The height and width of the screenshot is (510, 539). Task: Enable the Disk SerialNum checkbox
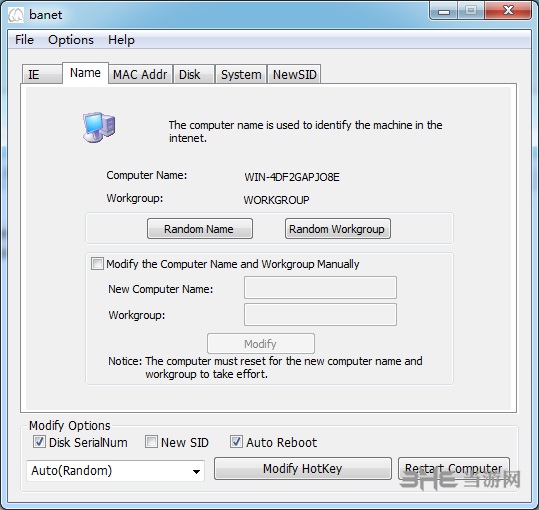coord(39,442)
